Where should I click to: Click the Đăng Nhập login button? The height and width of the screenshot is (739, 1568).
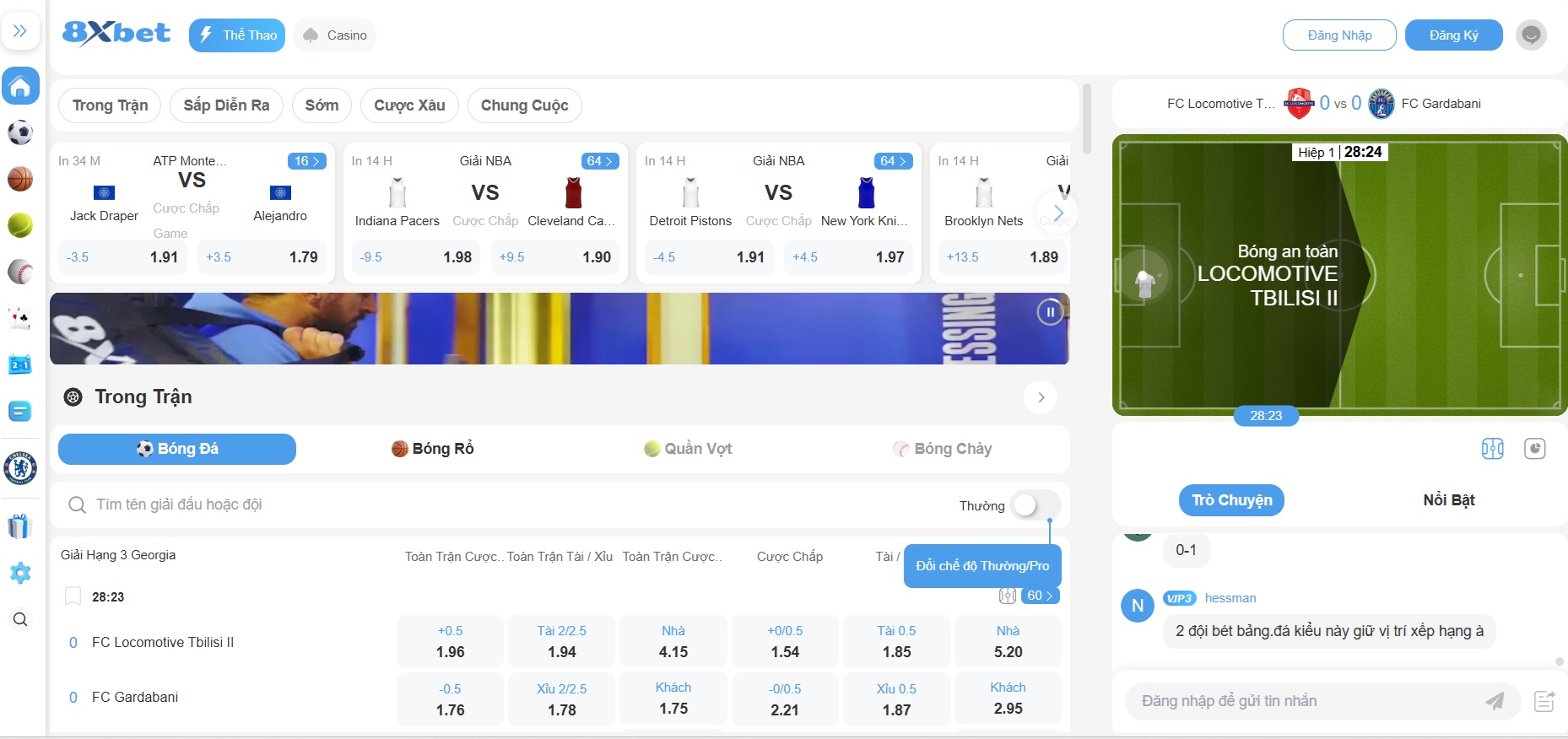1339,35
